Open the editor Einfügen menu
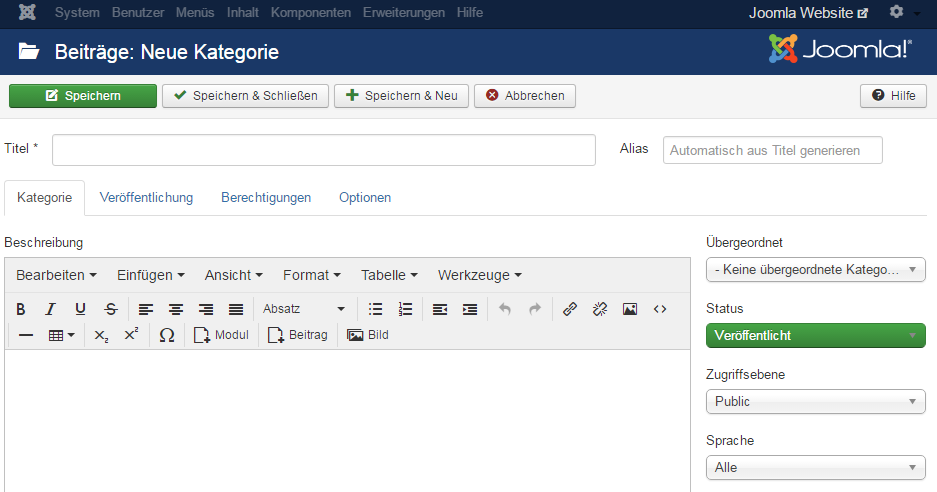The image size is (937, 492). click(x=151, y=275)
